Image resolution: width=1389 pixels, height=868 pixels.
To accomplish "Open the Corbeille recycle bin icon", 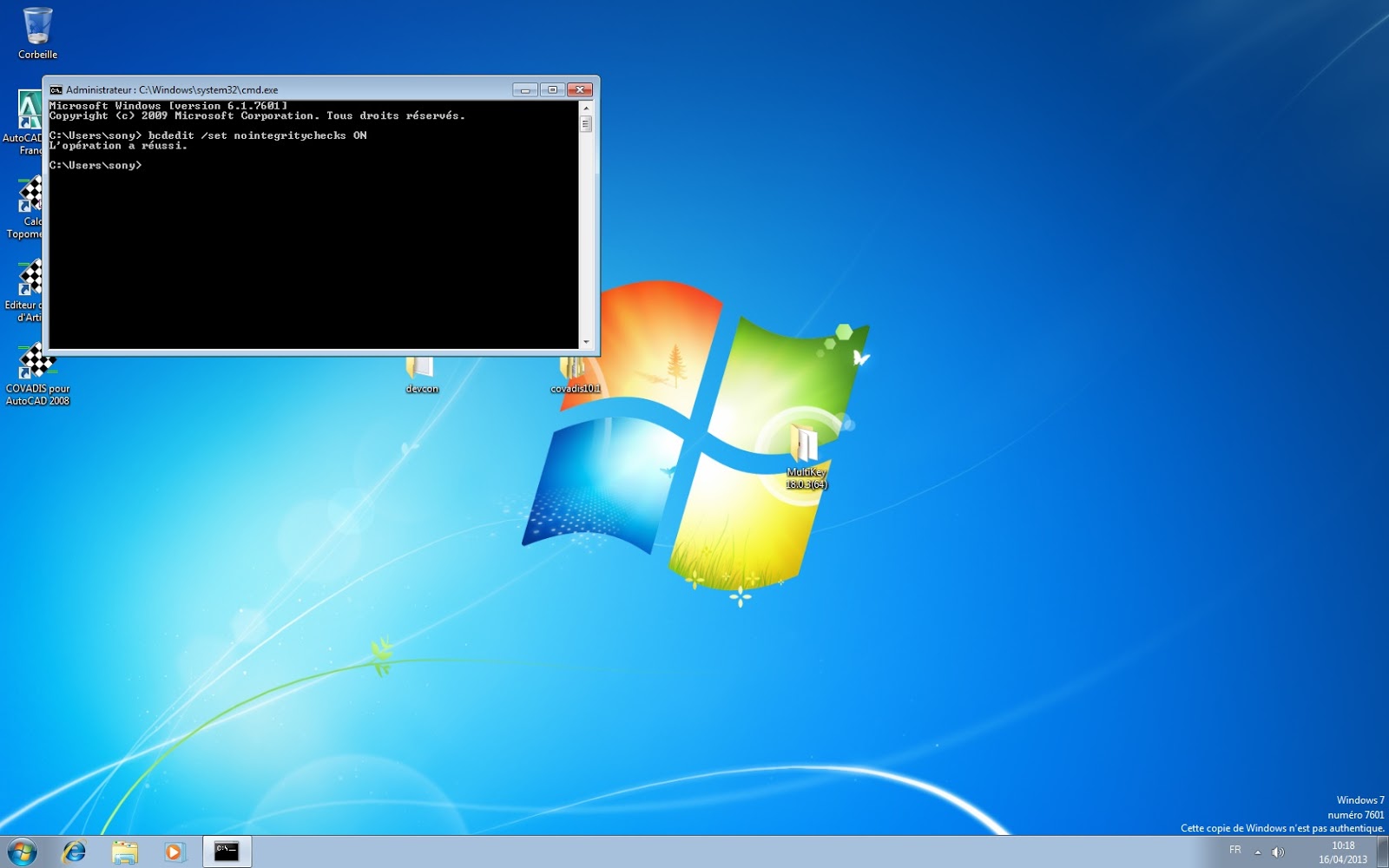I will (x=38, y=34).
